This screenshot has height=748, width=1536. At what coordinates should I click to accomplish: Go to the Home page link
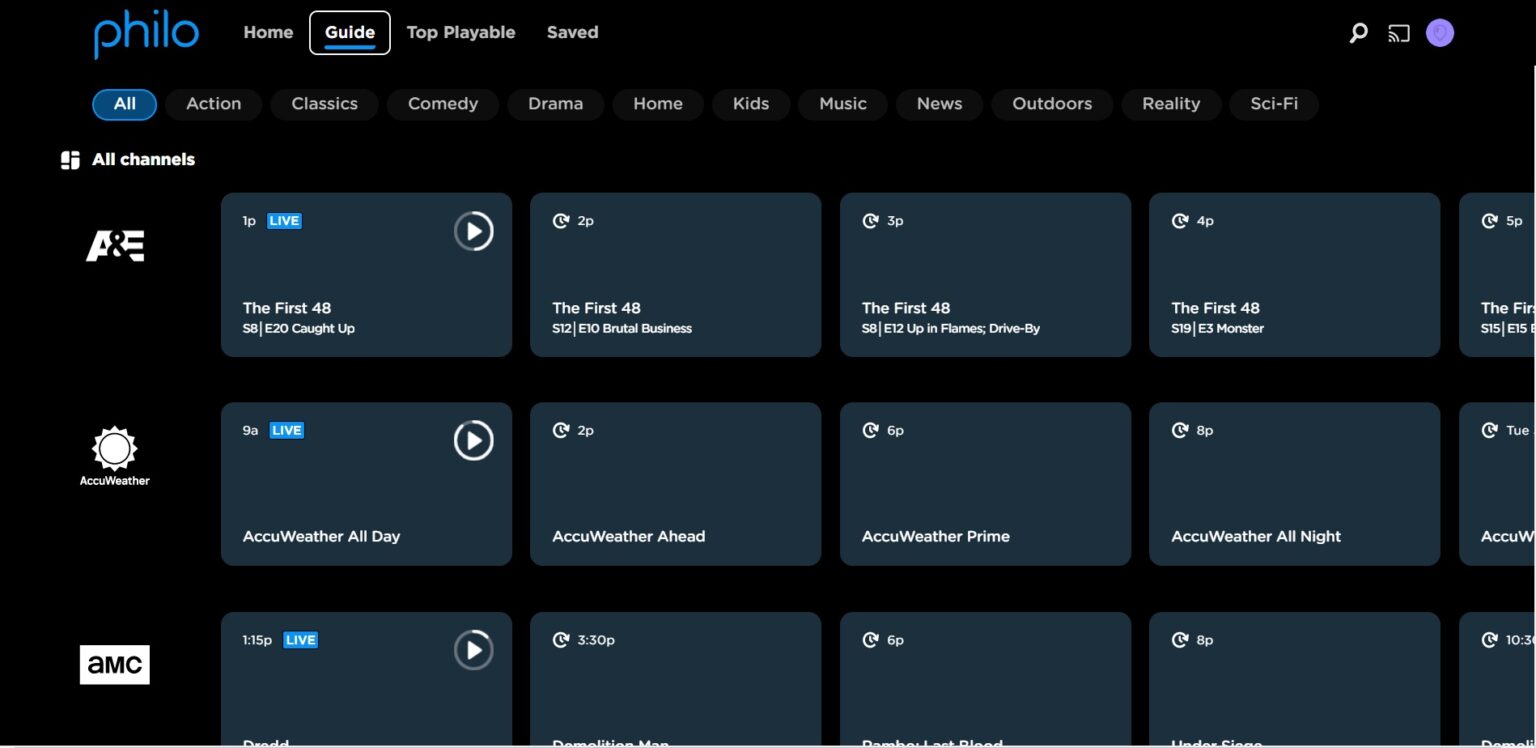pos(267,32)
